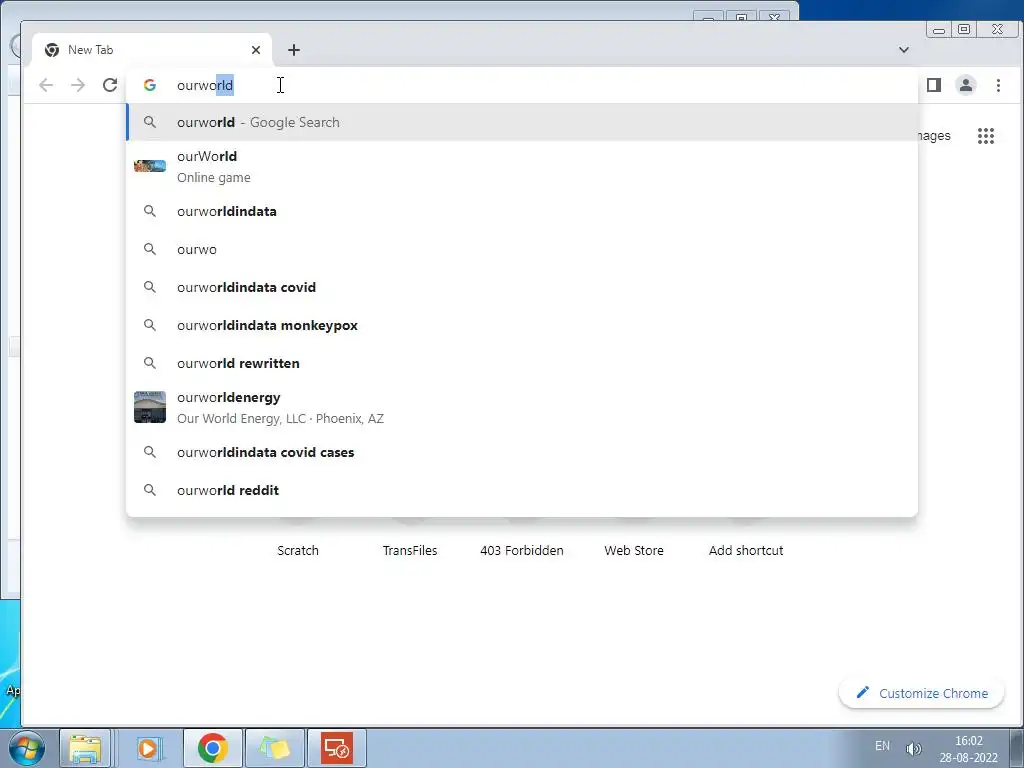Open the Google apps grid
1024x768 pixels.
click(985, 136)
